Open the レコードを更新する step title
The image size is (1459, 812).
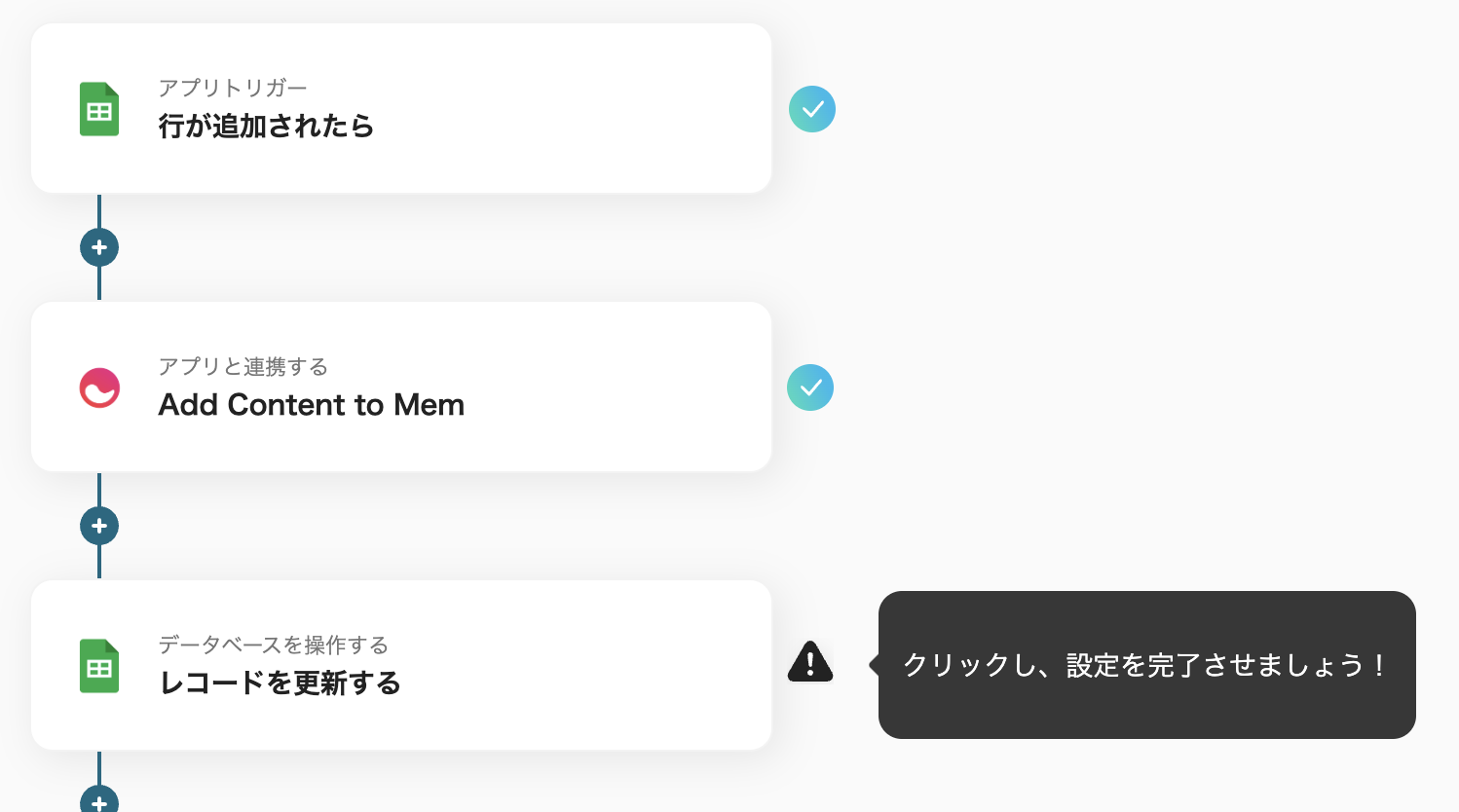280,683
